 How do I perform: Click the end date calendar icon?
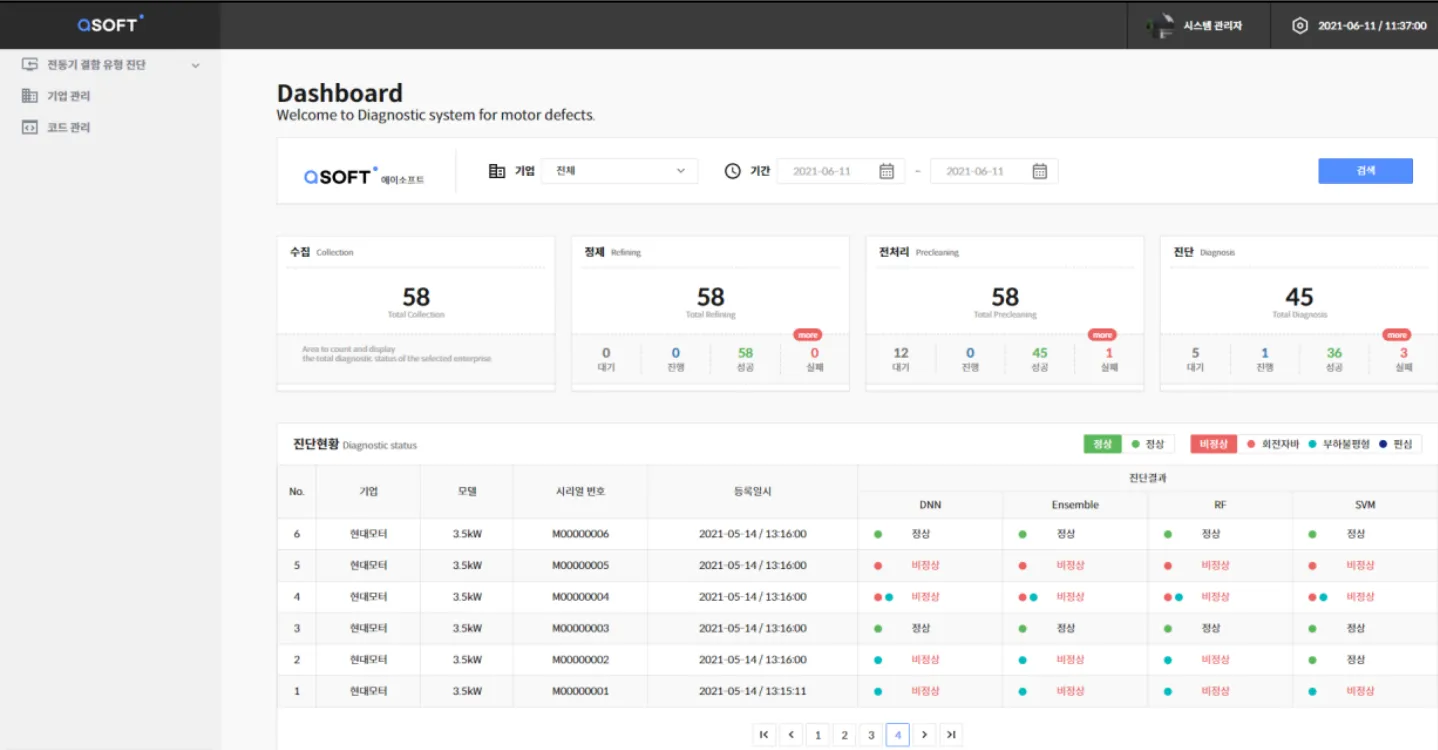coord(1039,171)
